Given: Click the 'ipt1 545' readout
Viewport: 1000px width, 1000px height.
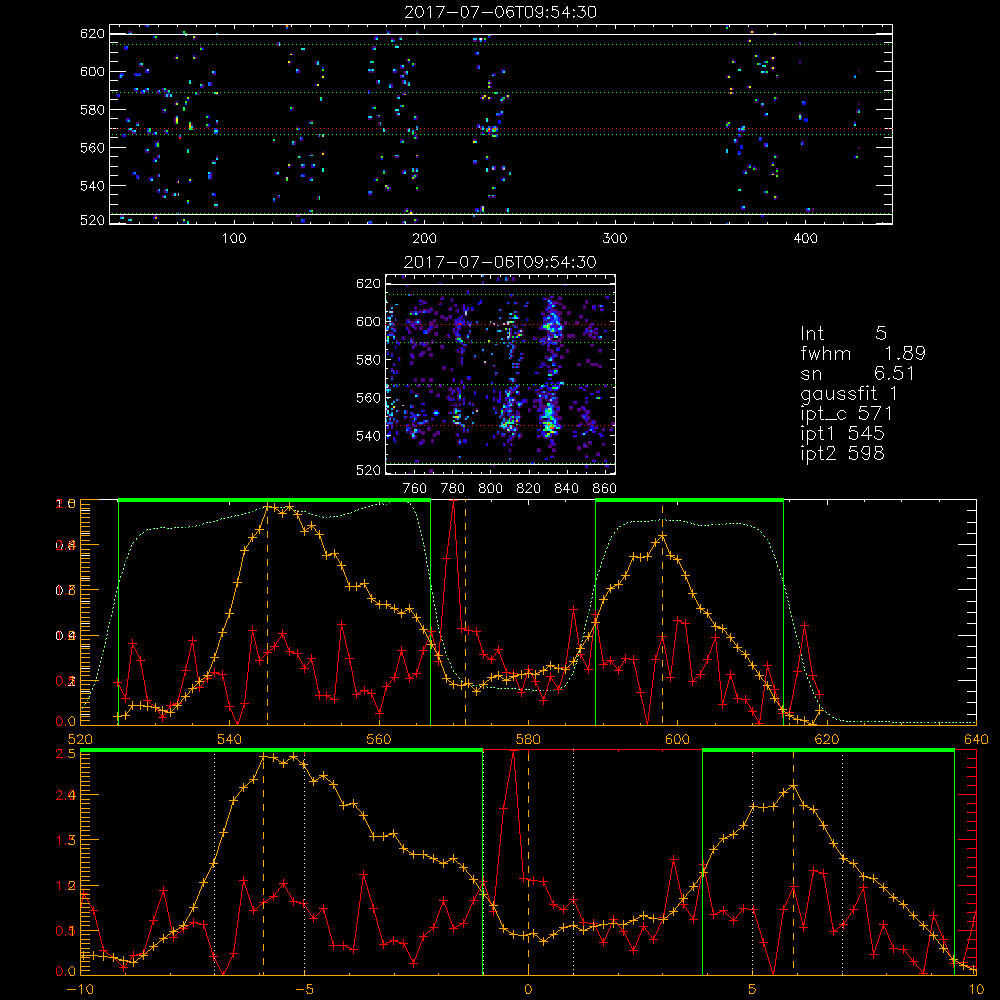Looking at the screenshot, I should (x=842, y=433).
